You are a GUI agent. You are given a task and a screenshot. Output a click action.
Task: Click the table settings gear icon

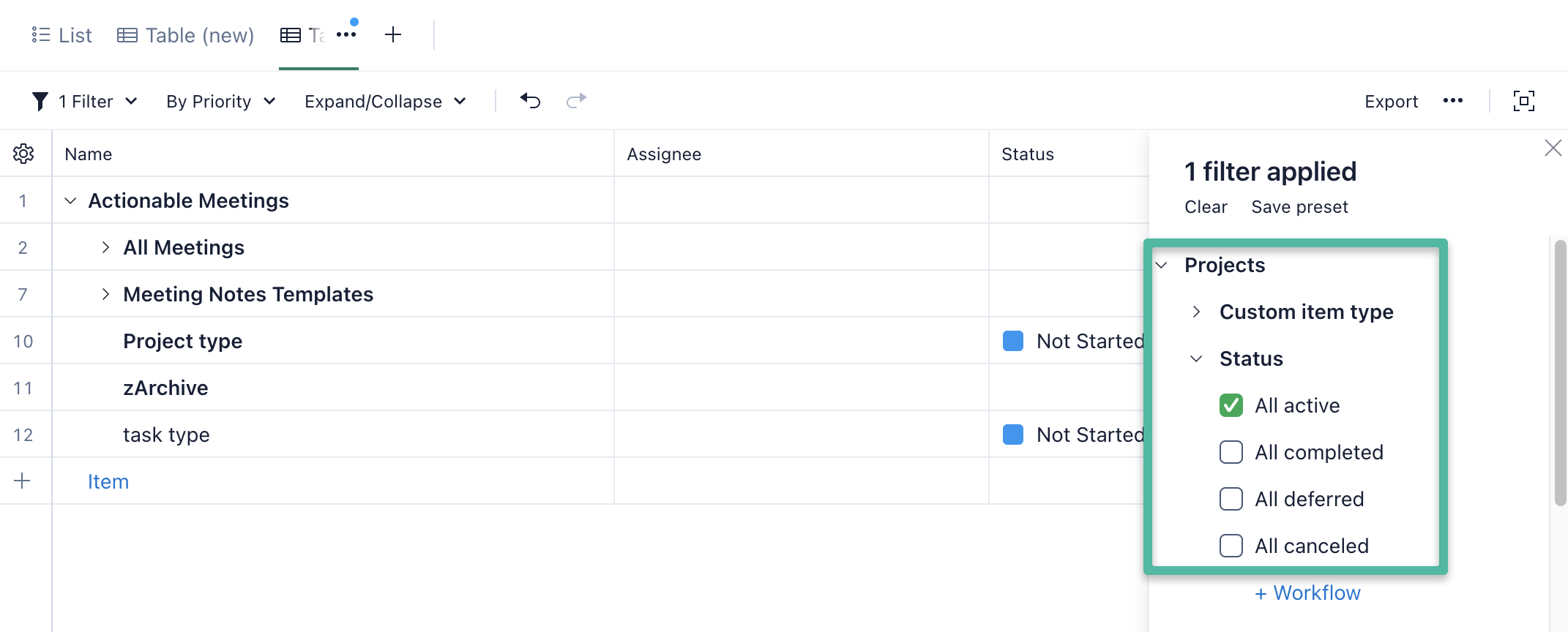click(x=23, y=154)
